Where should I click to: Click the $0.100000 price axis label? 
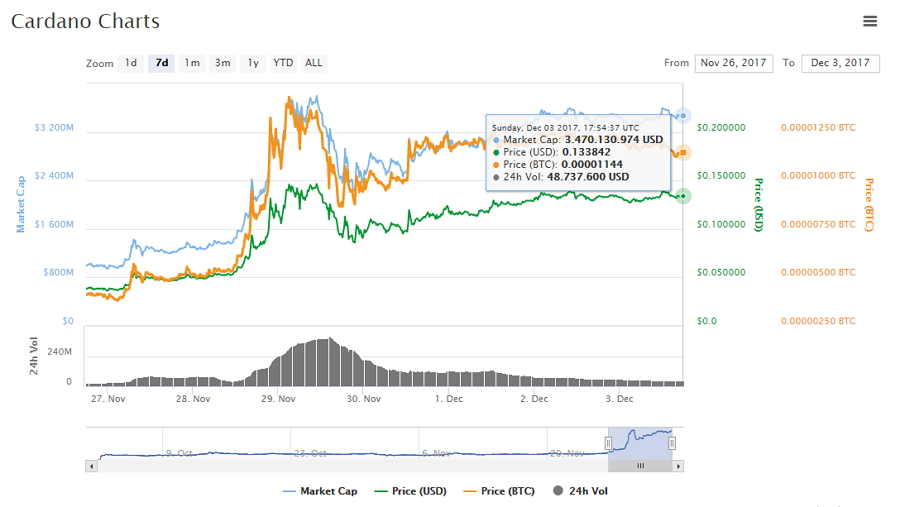click(x=721, y=225)
